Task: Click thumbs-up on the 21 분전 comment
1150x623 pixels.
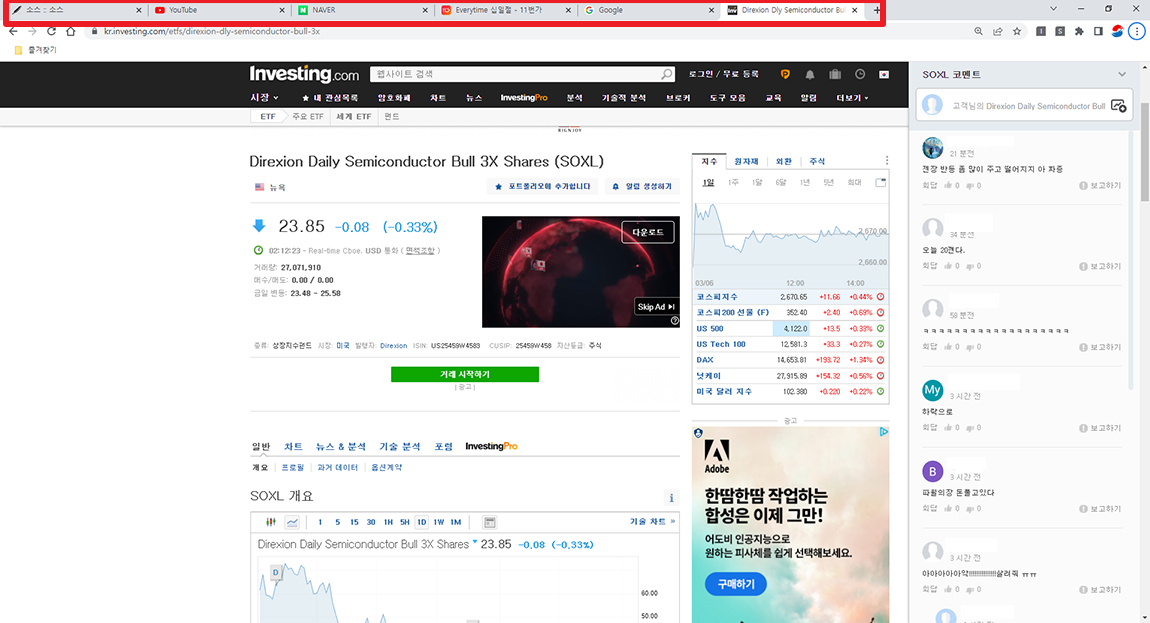Action: pos(949,186)
